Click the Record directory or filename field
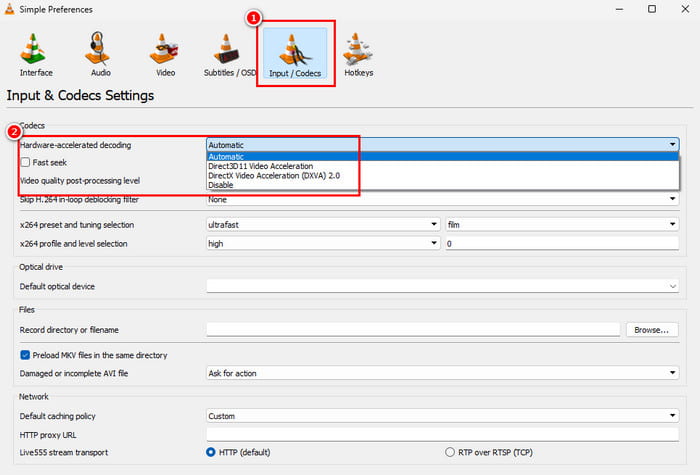This screenshot has width=700, height=475. 413,330
